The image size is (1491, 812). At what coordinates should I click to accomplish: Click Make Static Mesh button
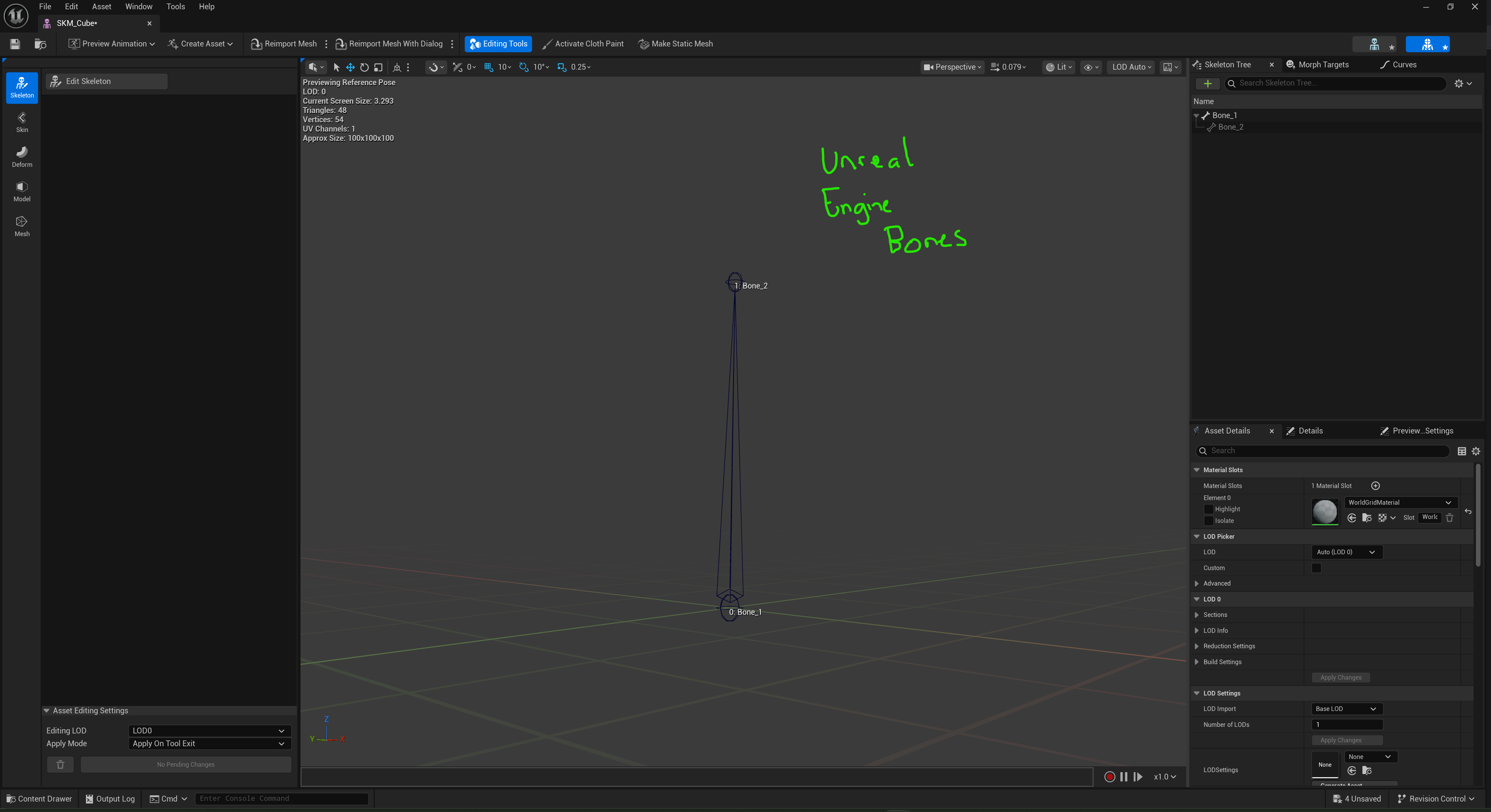675,44
